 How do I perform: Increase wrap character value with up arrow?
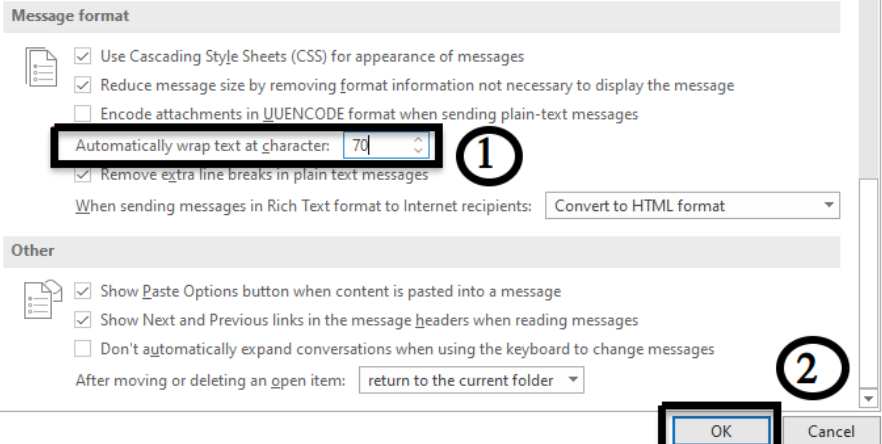418,140
